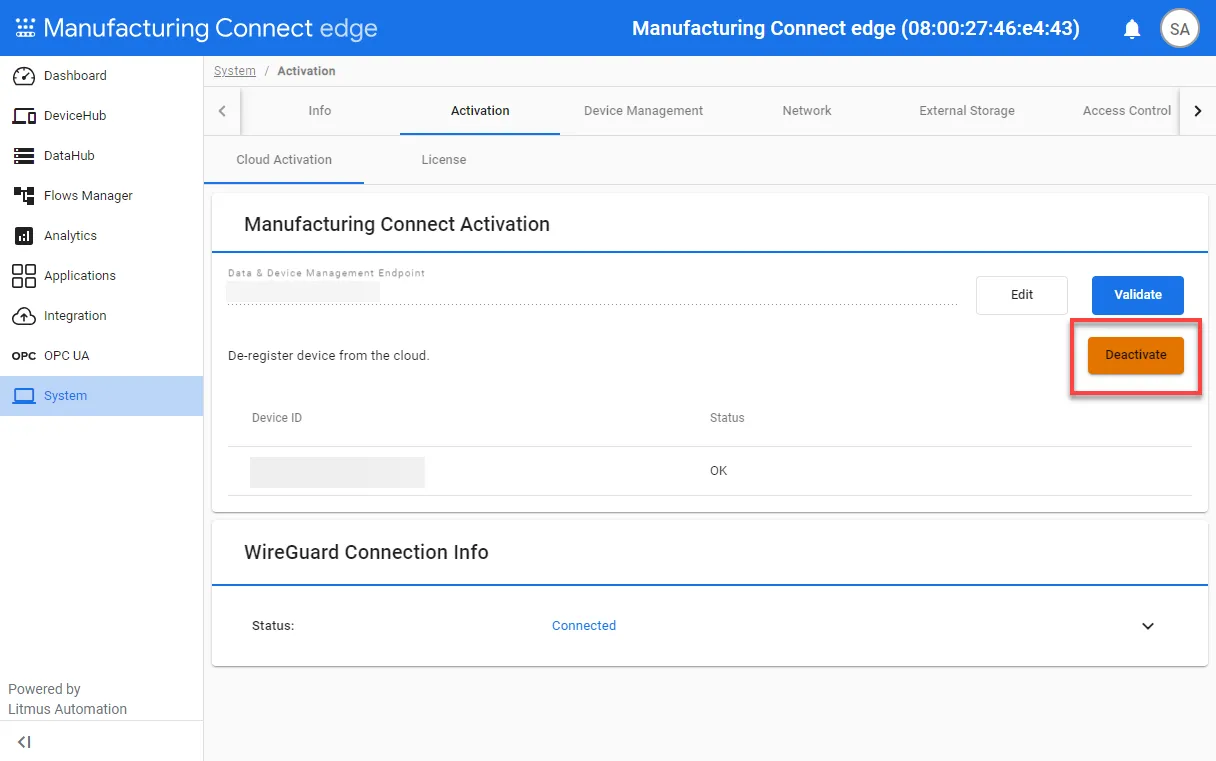Open Integration section

(x=101, y=316)
